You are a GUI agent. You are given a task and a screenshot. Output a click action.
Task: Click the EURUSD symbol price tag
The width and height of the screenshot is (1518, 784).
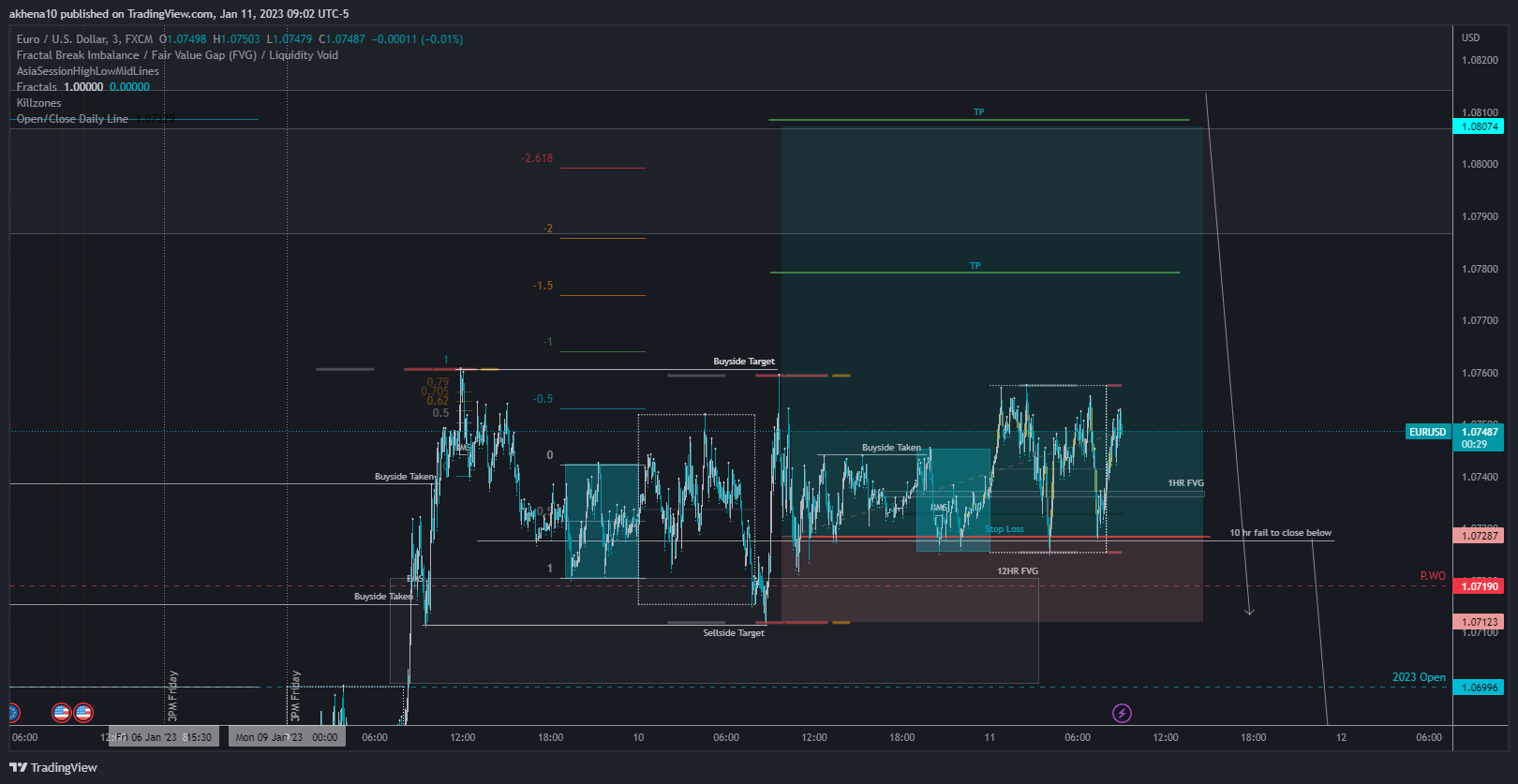click(x=1428, y=432)
